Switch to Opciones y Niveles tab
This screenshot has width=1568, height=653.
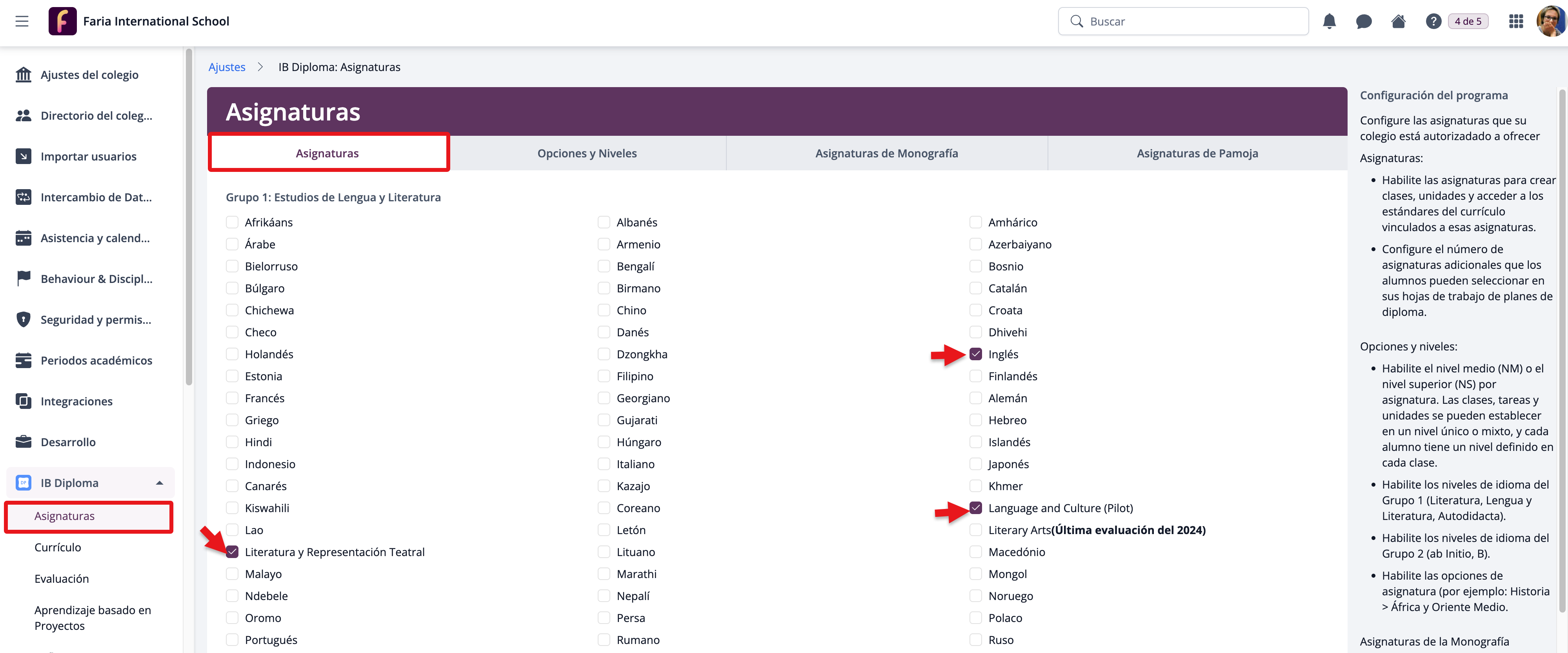587,153
